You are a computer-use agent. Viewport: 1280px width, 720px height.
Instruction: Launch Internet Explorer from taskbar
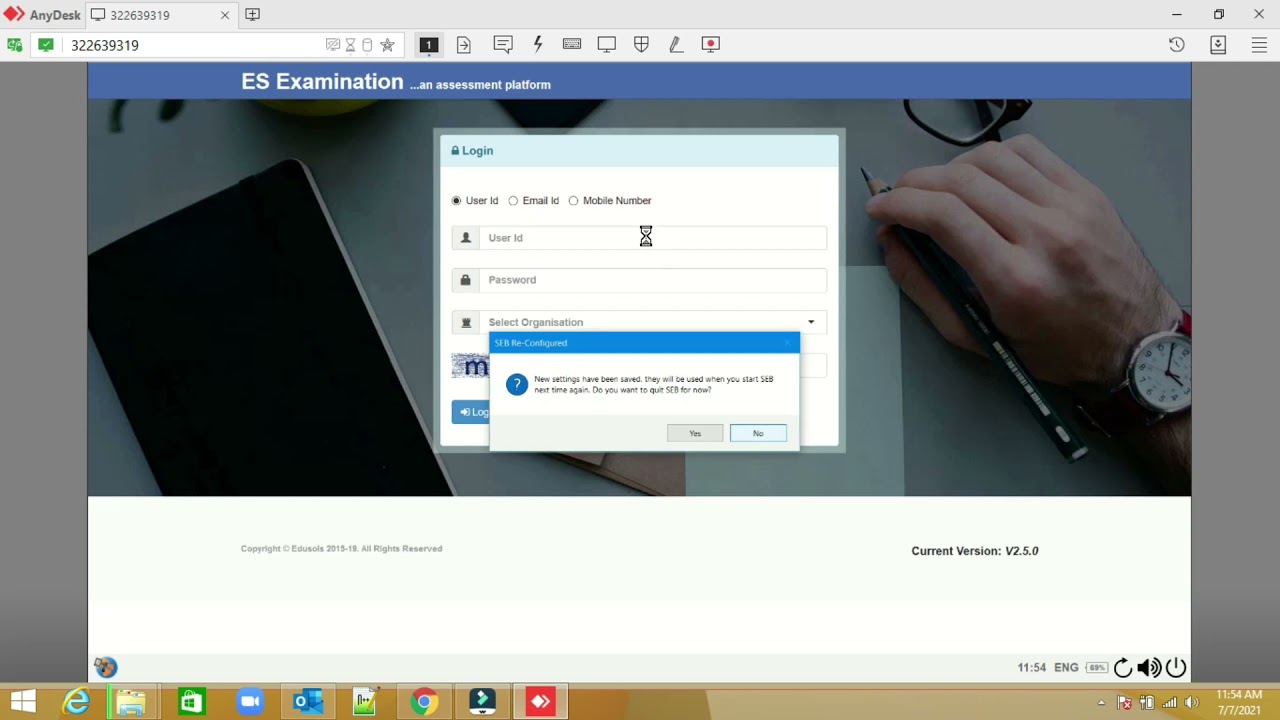77,702
